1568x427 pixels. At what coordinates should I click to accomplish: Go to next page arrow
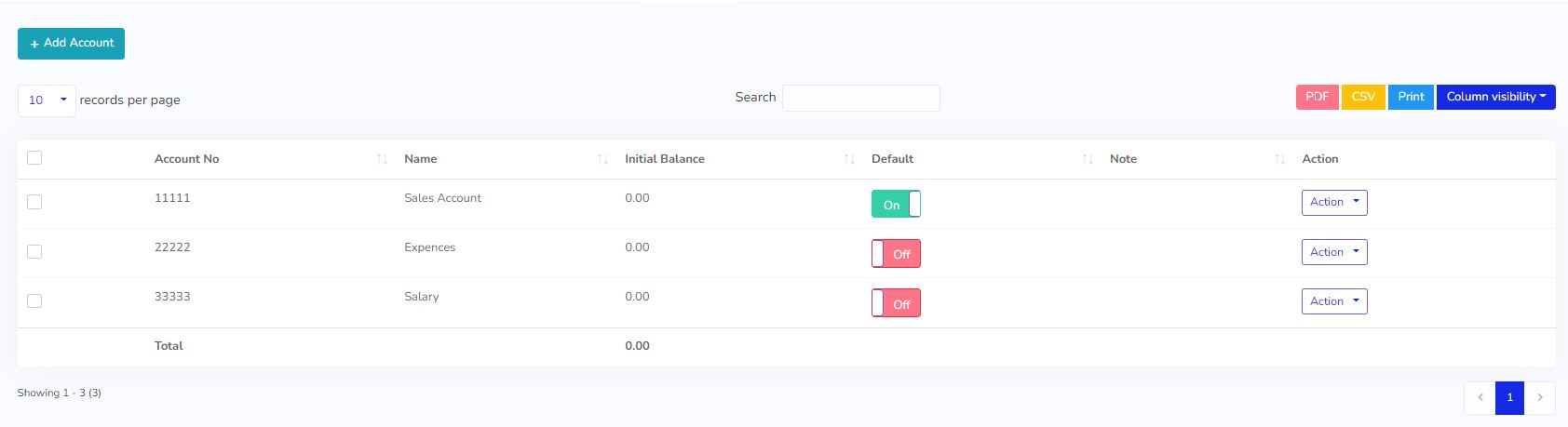(1540, 397)
